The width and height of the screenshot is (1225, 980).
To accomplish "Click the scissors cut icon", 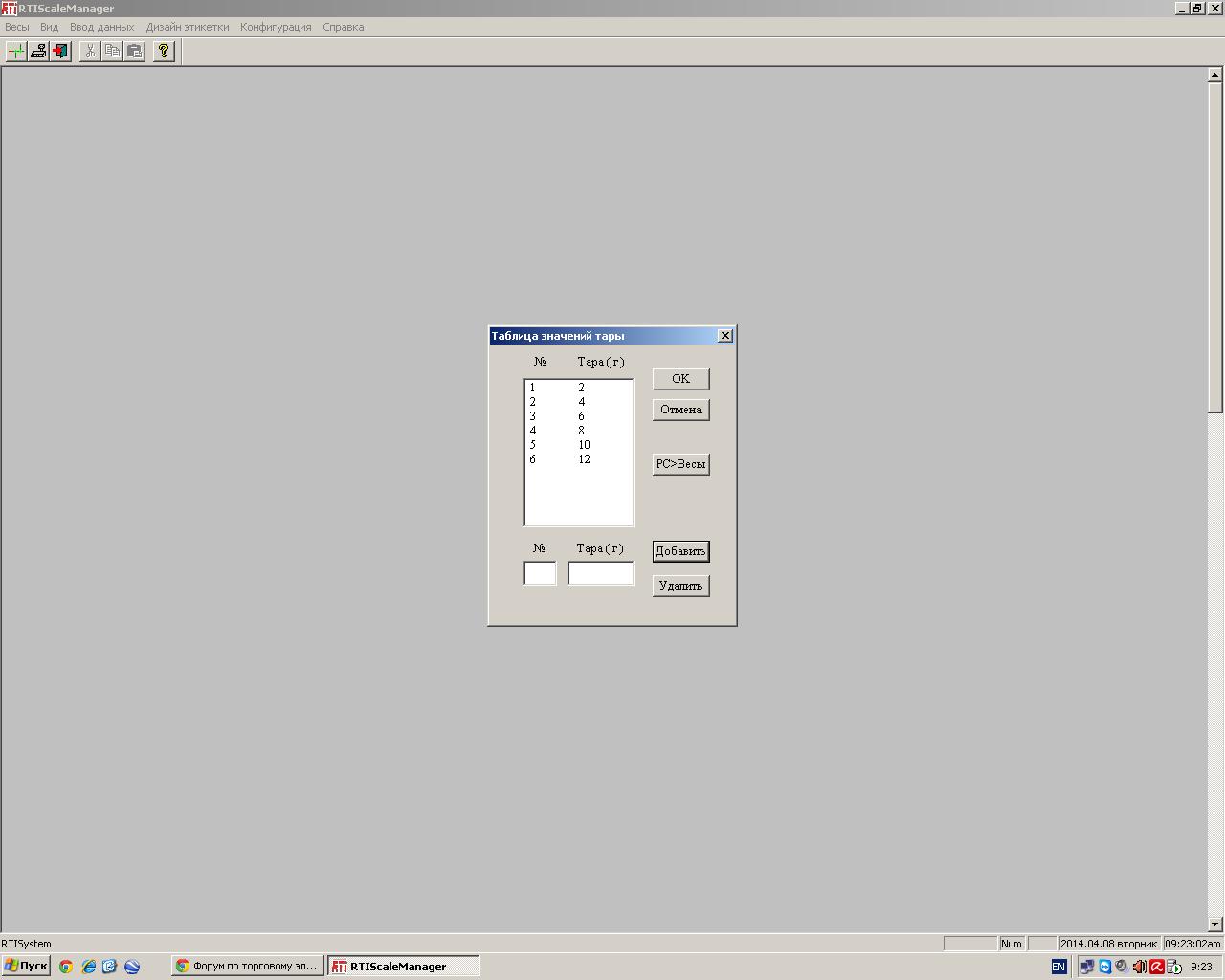I will point(90,51).
